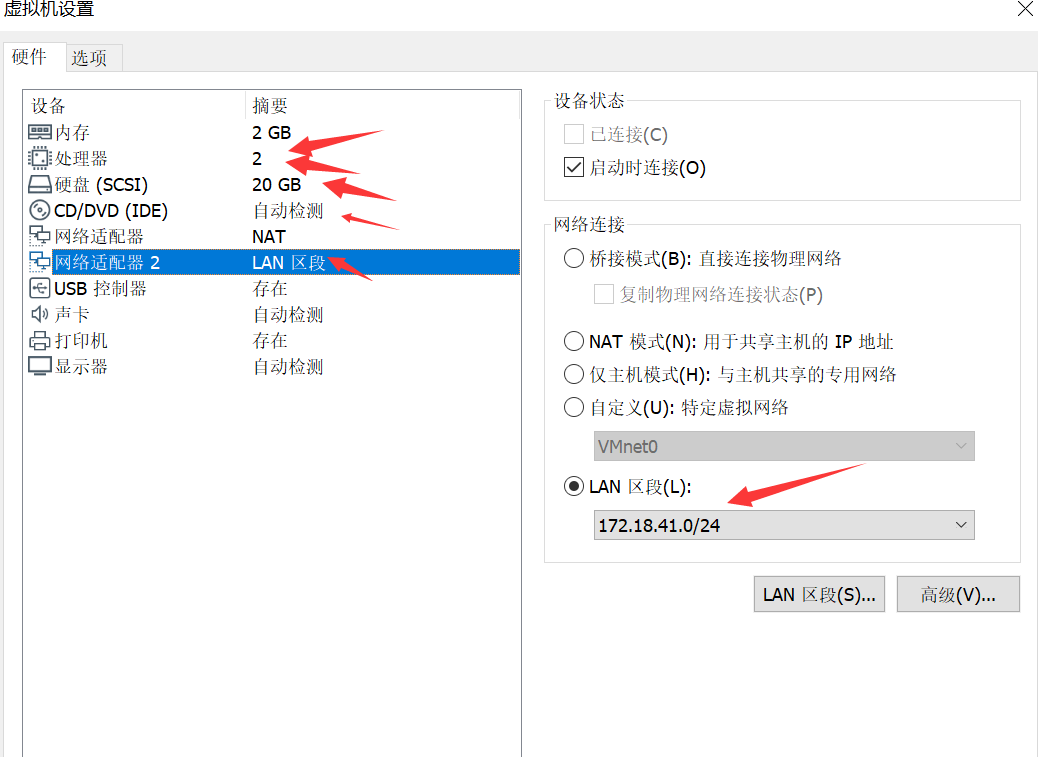1038x757 pixels.
Task: Click the printer (打印机) icon
Action: pyautogui.click(x=40, y=340)
